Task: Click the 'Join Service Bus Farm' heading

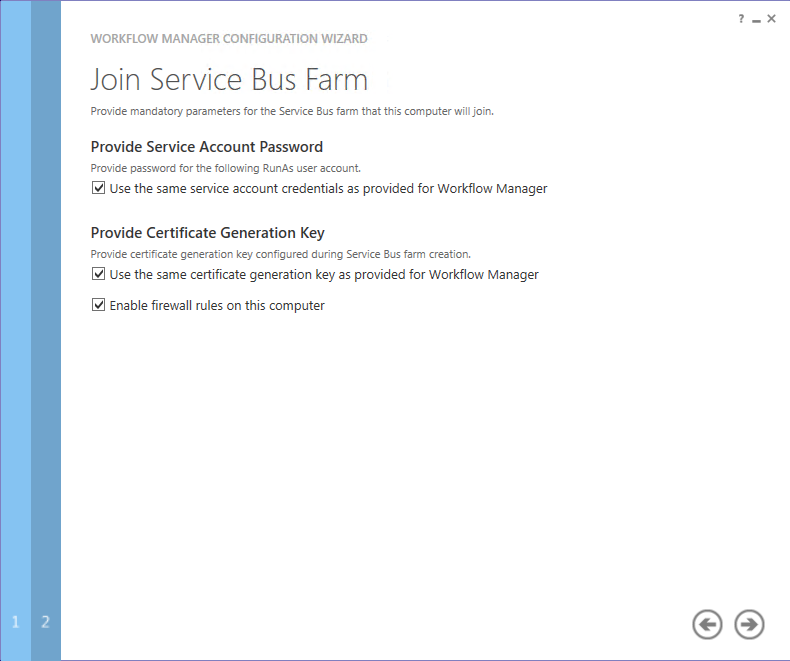Action: [229, 80]
